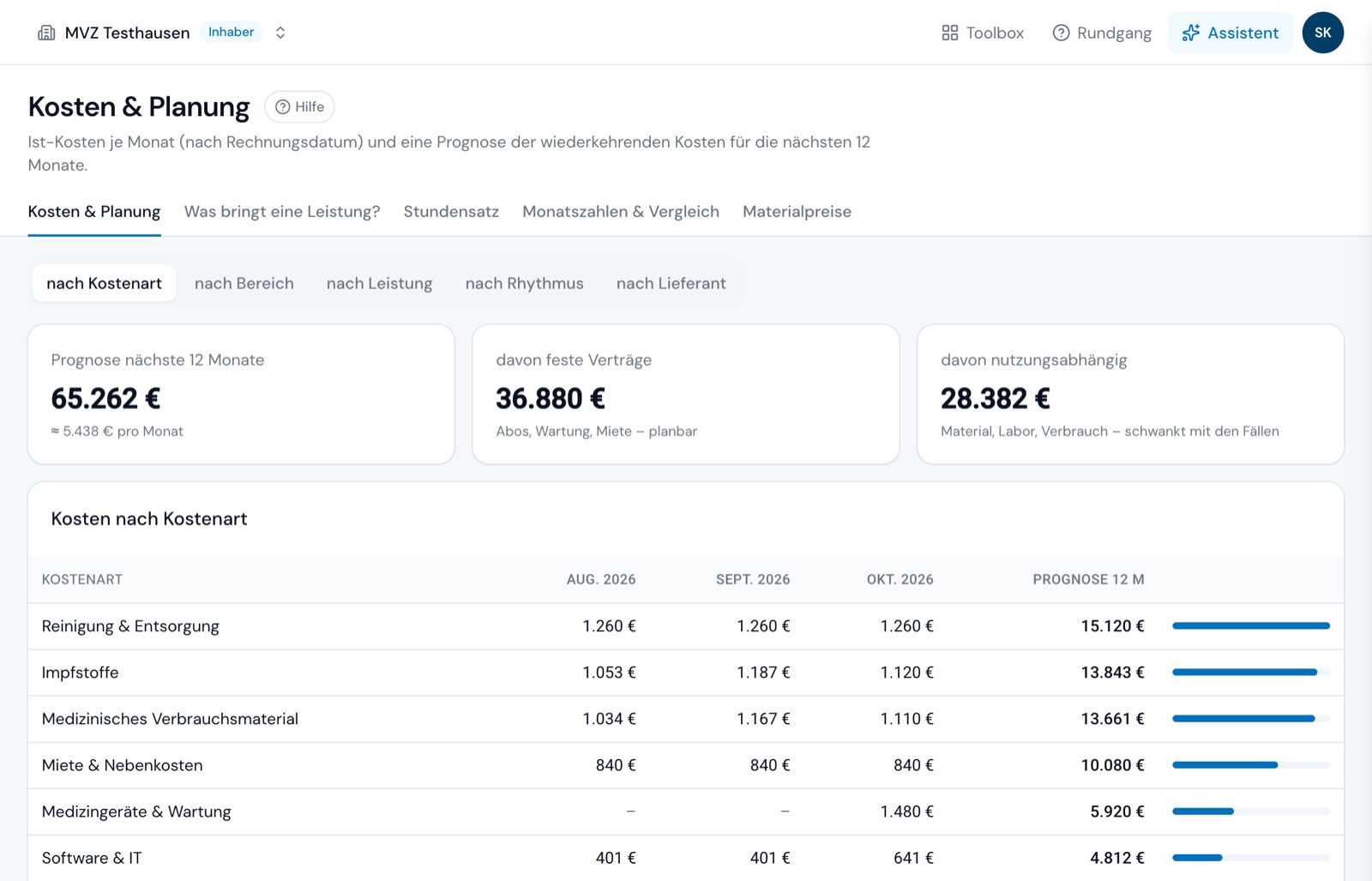Click the KOSTENART column header

(x=82, y=580)
